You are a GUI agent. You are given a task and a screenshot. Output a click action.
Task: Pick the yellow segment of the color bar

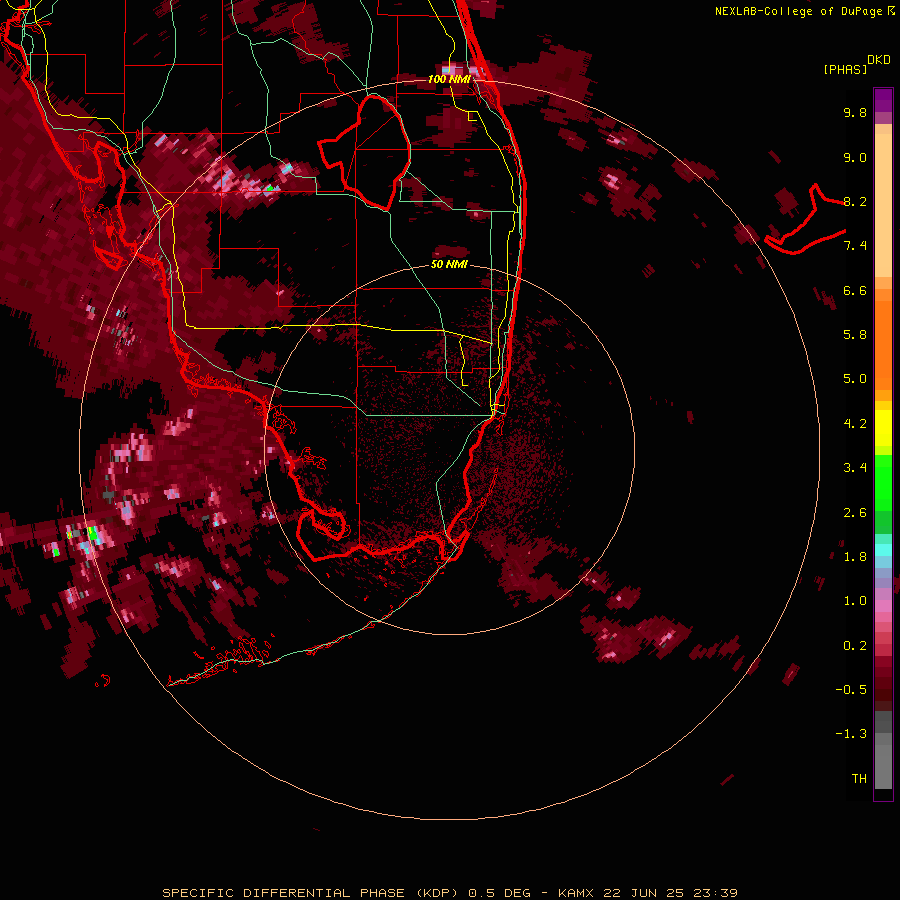[x=883, y=428]
